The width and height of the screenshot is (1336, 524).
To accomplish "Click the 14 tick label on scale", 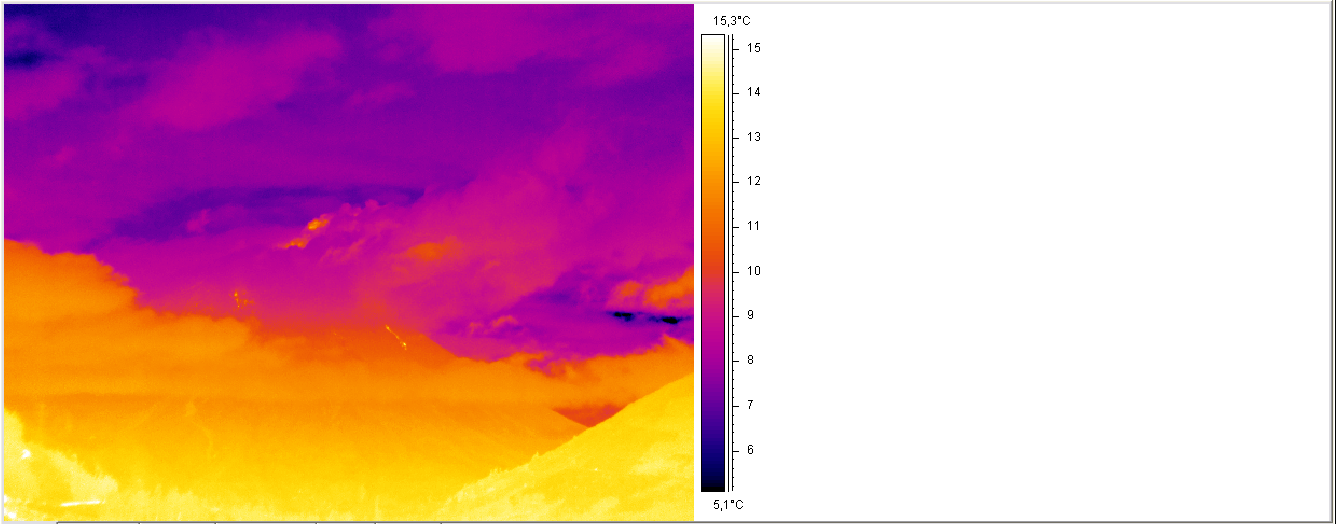I will click(x=754, y=92).
